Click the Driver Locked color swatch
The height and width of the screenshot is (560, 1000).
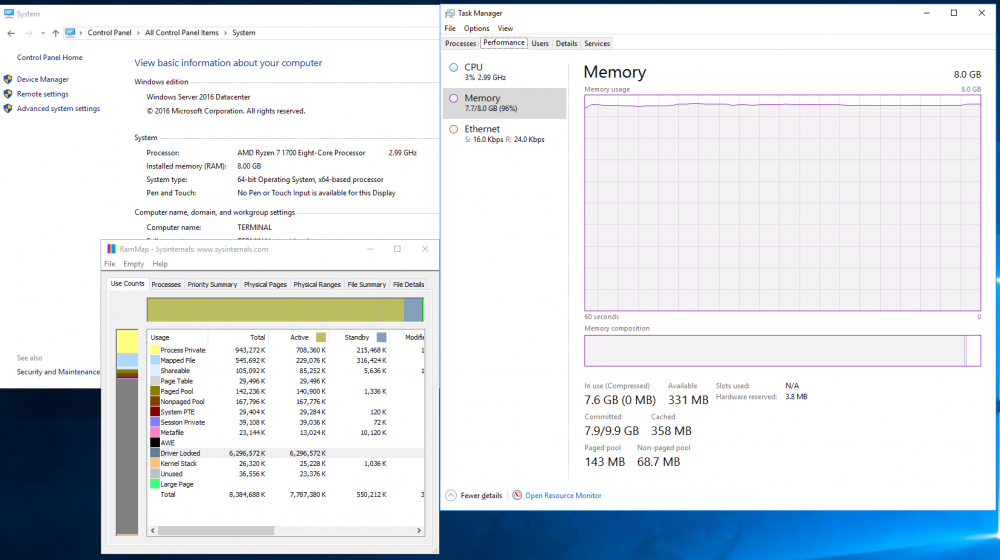155,453
